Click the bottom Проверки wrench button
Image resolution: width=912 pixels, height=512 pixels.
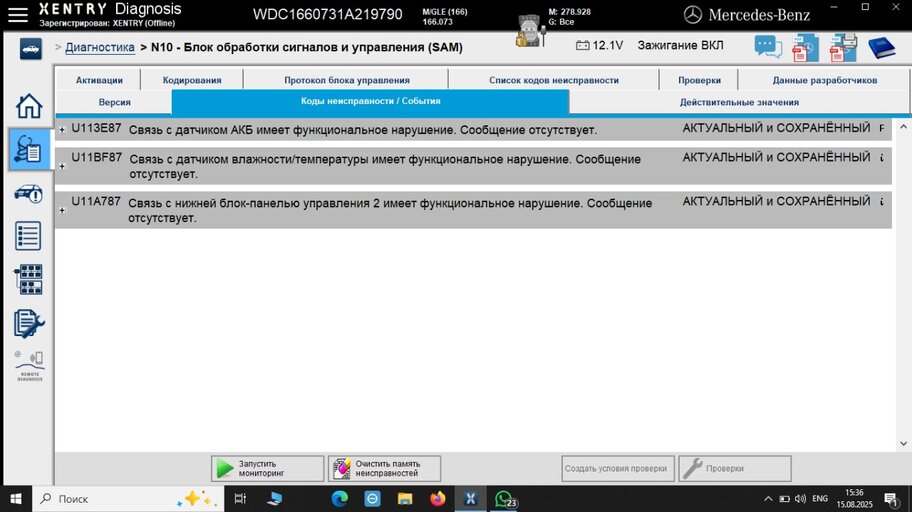tap(735, 468)
